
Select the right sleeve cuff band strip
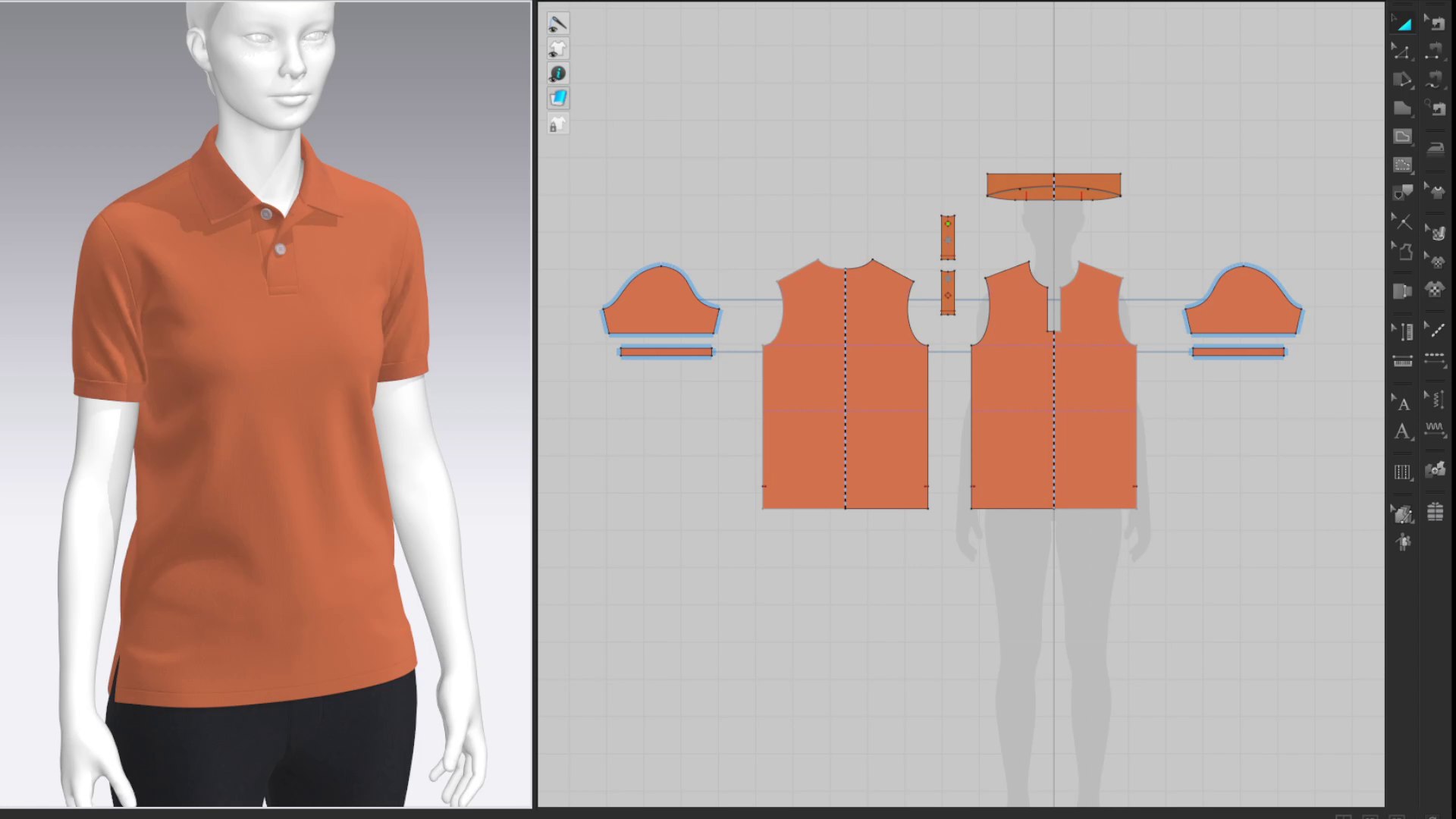[1238, 352]
